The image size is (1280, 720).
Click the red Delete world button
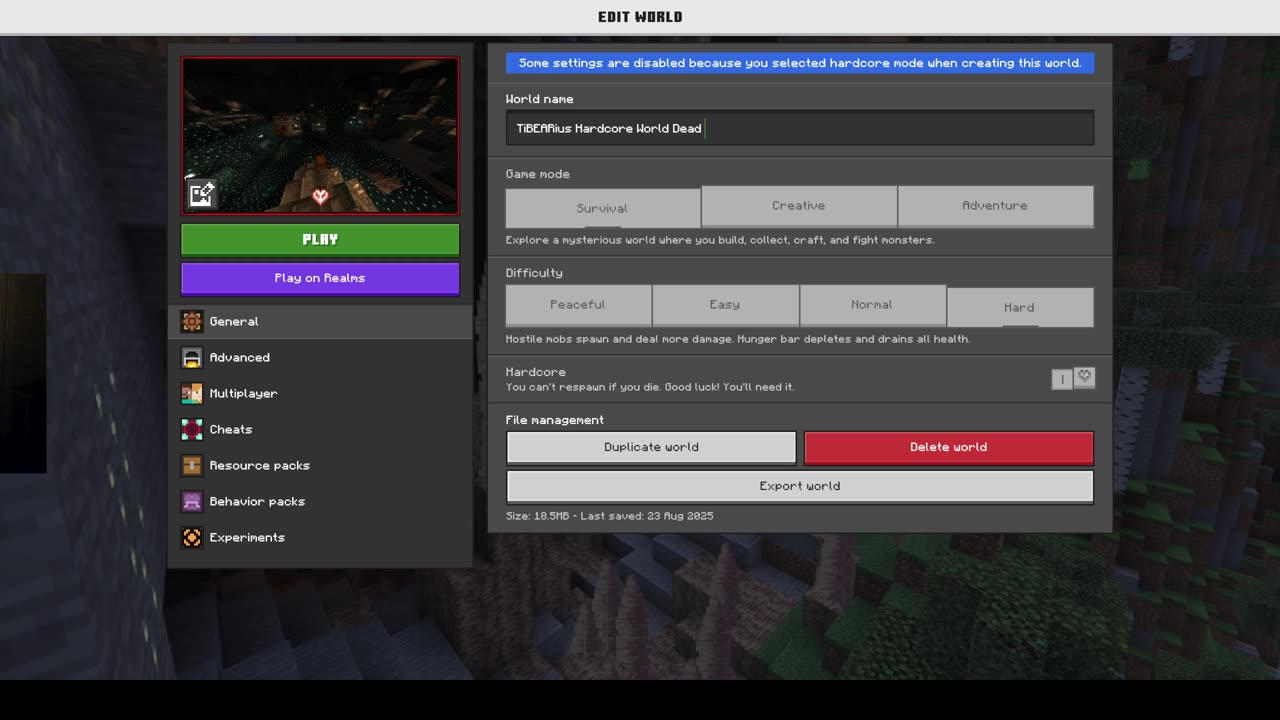coord(948,447)
